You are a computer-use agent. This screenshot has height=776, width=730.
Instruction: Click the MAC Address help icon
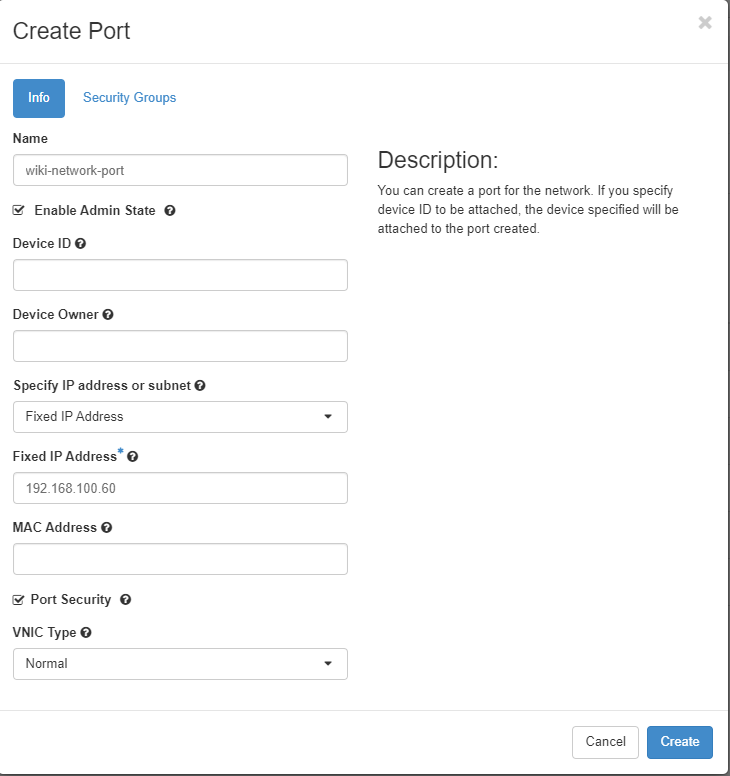point(107,527)
